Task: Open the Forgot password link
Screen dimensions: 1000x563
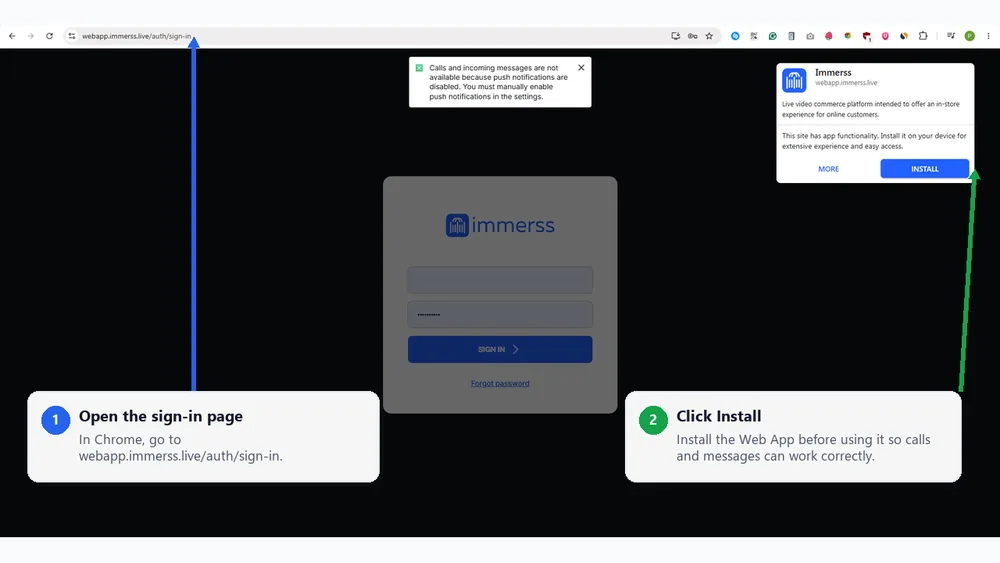Action: [x=500, y=383]
